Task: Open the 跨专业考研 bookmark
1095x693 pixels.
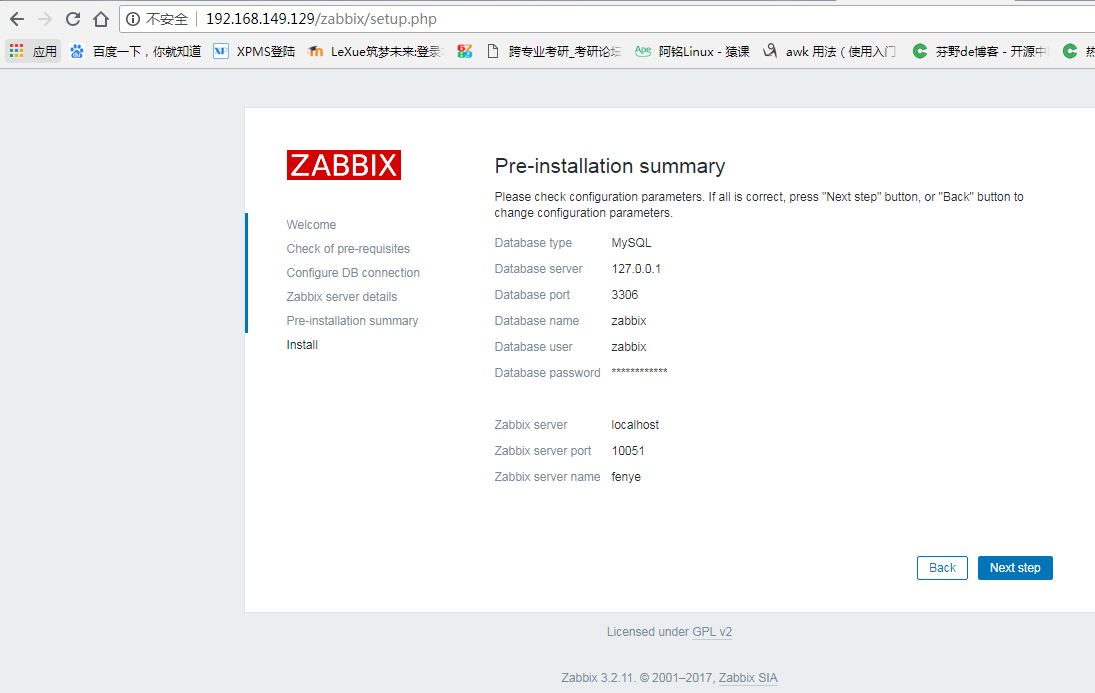Action: pyautogui.click(x=554, y=51)
